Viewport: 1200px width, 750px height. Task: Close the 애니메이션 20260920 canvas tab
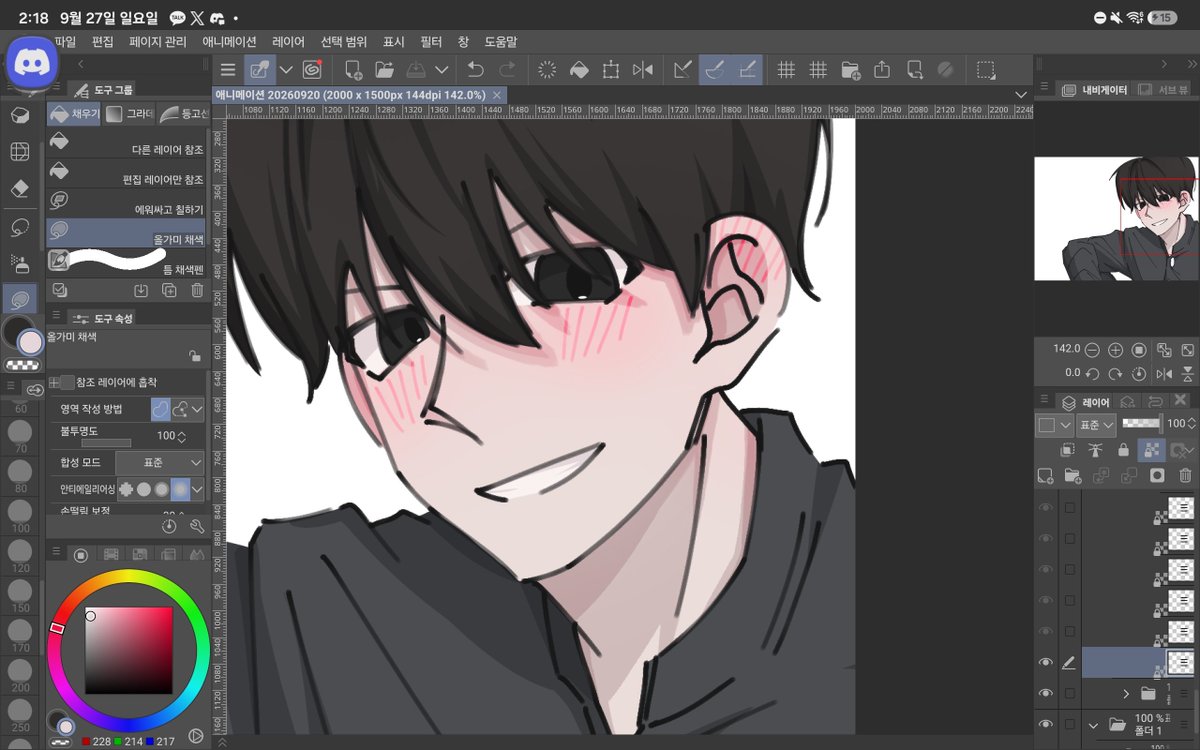coord(497,94)
